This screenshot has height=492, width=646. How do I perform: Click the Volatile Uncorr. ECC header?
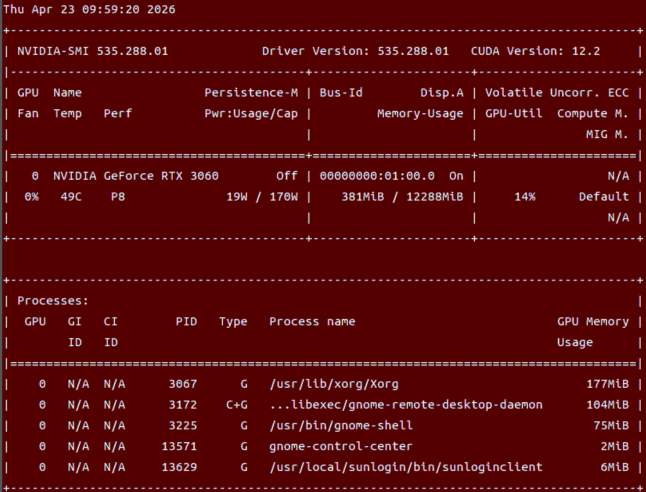coord(557,93)
